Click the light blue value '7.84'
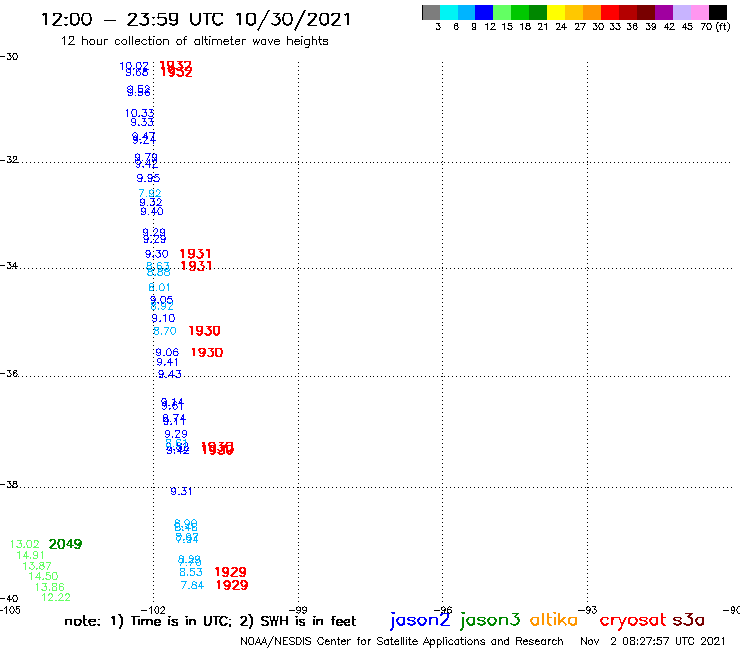Image resolution: width=740 pixels, height=650 pixels. pos(193,585)
